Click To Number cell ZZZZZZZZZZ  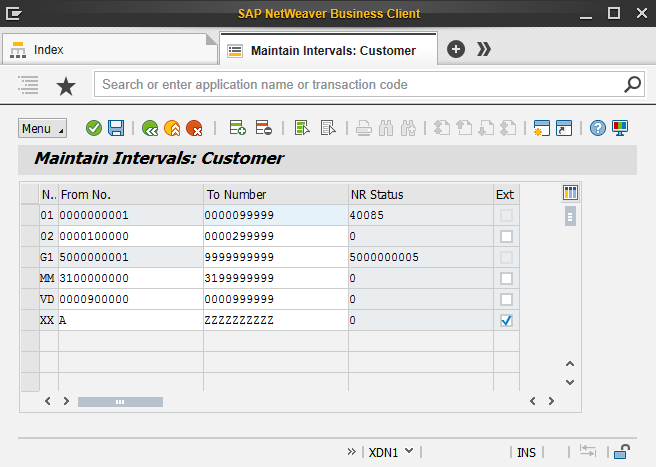click(276, 320)
